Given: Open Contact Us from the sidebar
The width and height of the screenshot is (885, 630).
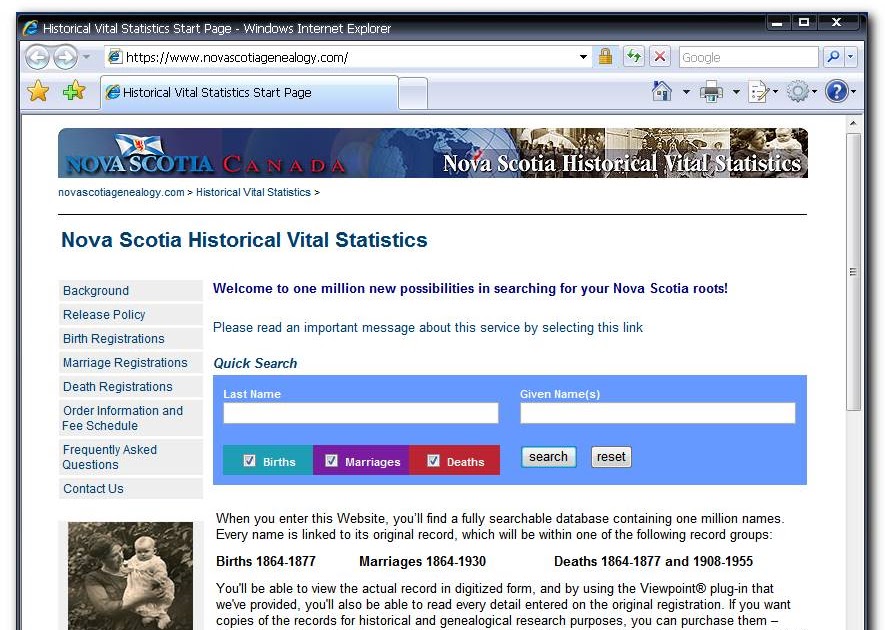Looking at the screenshot, I should point(93,488).
